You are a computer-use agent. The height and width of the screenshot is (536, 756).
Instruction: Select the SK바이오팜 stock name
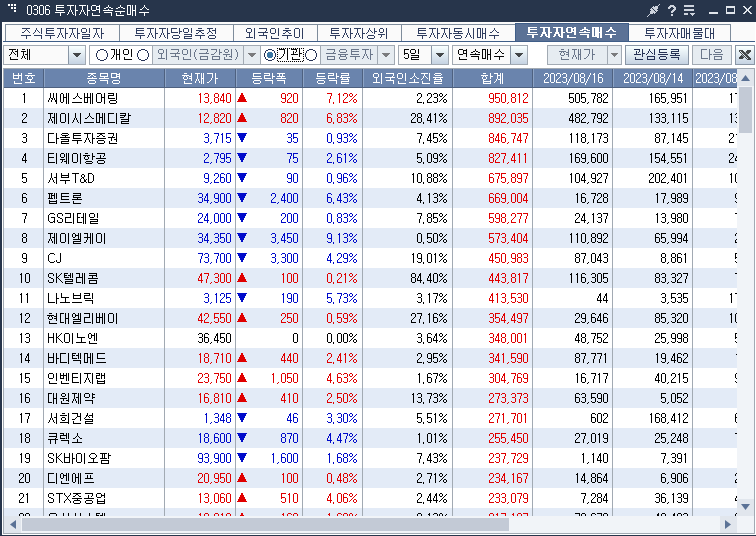coord(79,458)
